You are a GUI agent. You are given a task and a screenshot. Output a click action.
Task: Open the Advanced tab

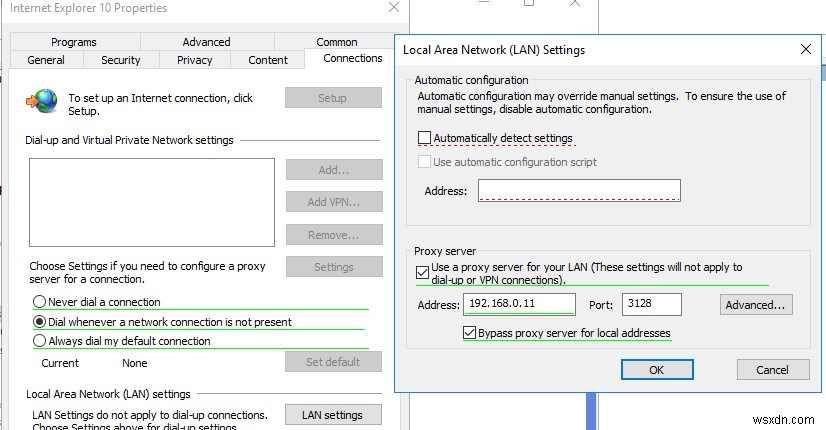pos(206,42)
